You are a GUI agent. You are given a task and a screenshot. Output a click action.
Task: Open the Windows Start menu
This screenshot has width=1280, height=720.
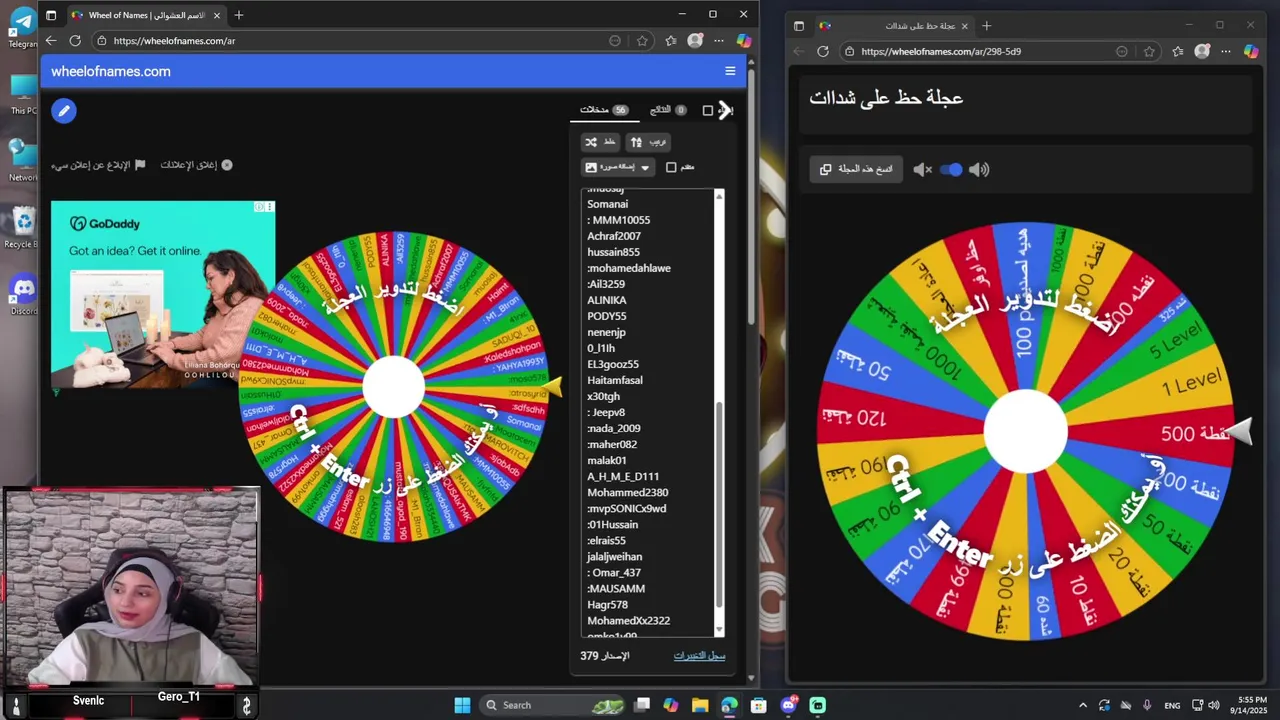[462, 705]
